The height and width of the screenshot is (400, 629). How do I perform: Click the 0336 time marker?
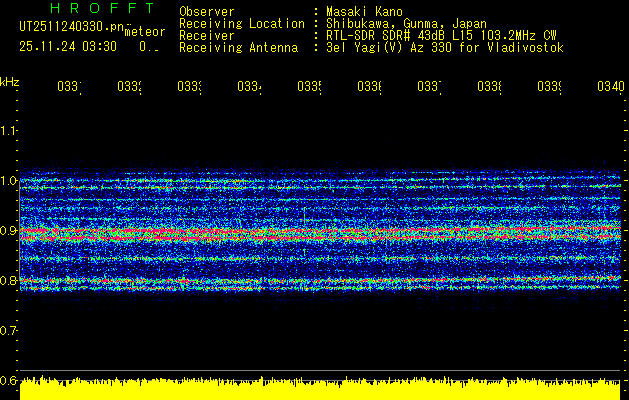point(369,86)
